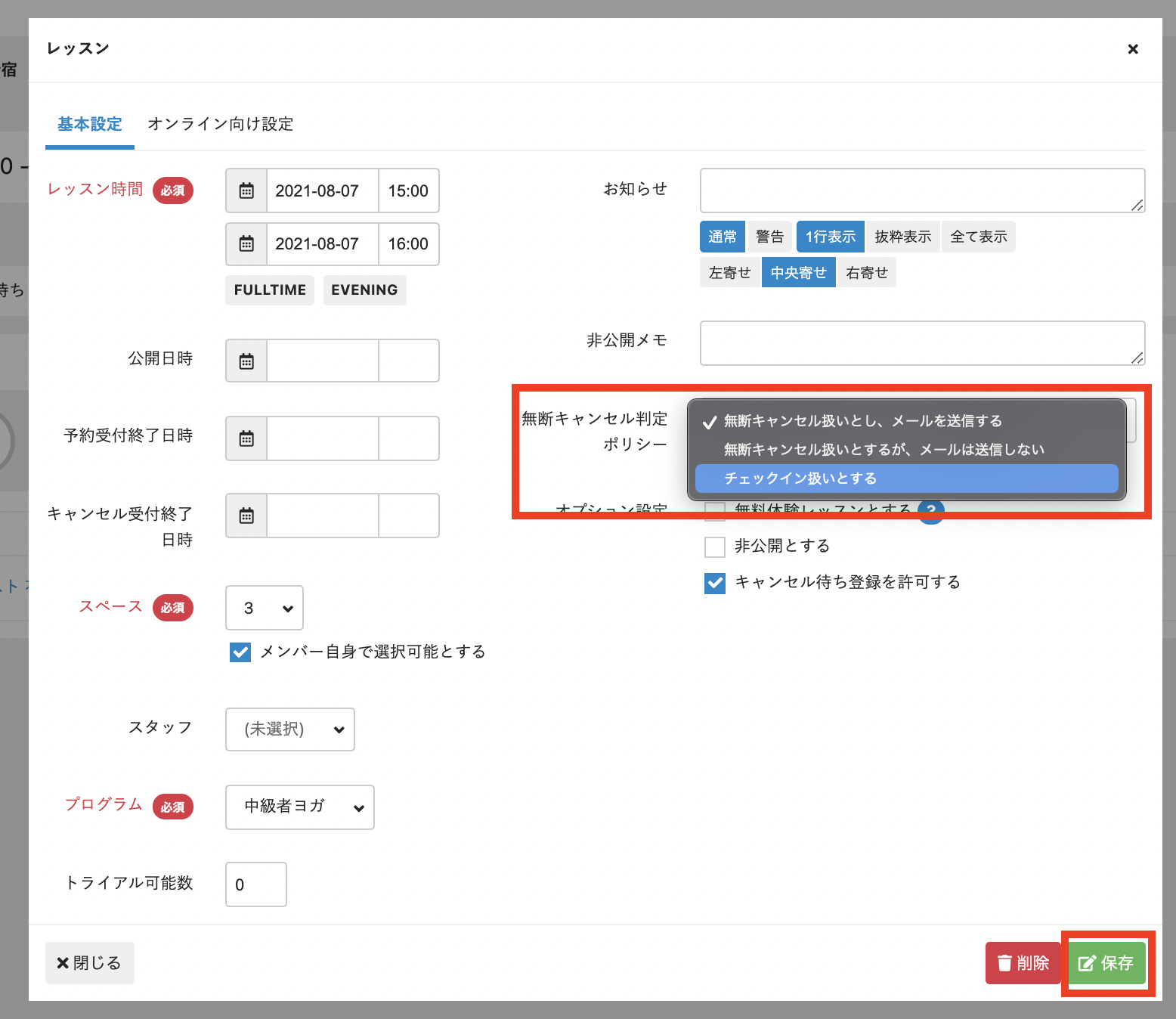Choose 抜粋表示 display mode

click(903, 237)
